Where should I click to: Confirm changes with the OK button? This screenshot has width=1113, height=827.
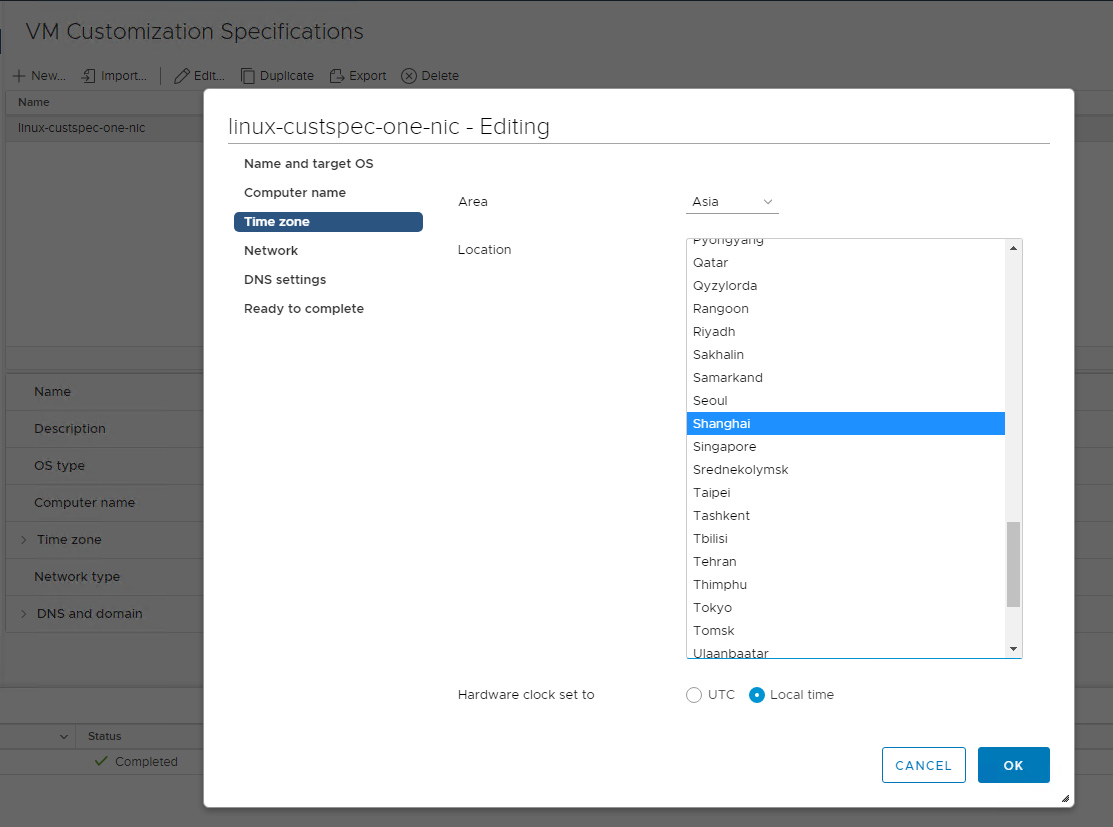pos(1013,764)
